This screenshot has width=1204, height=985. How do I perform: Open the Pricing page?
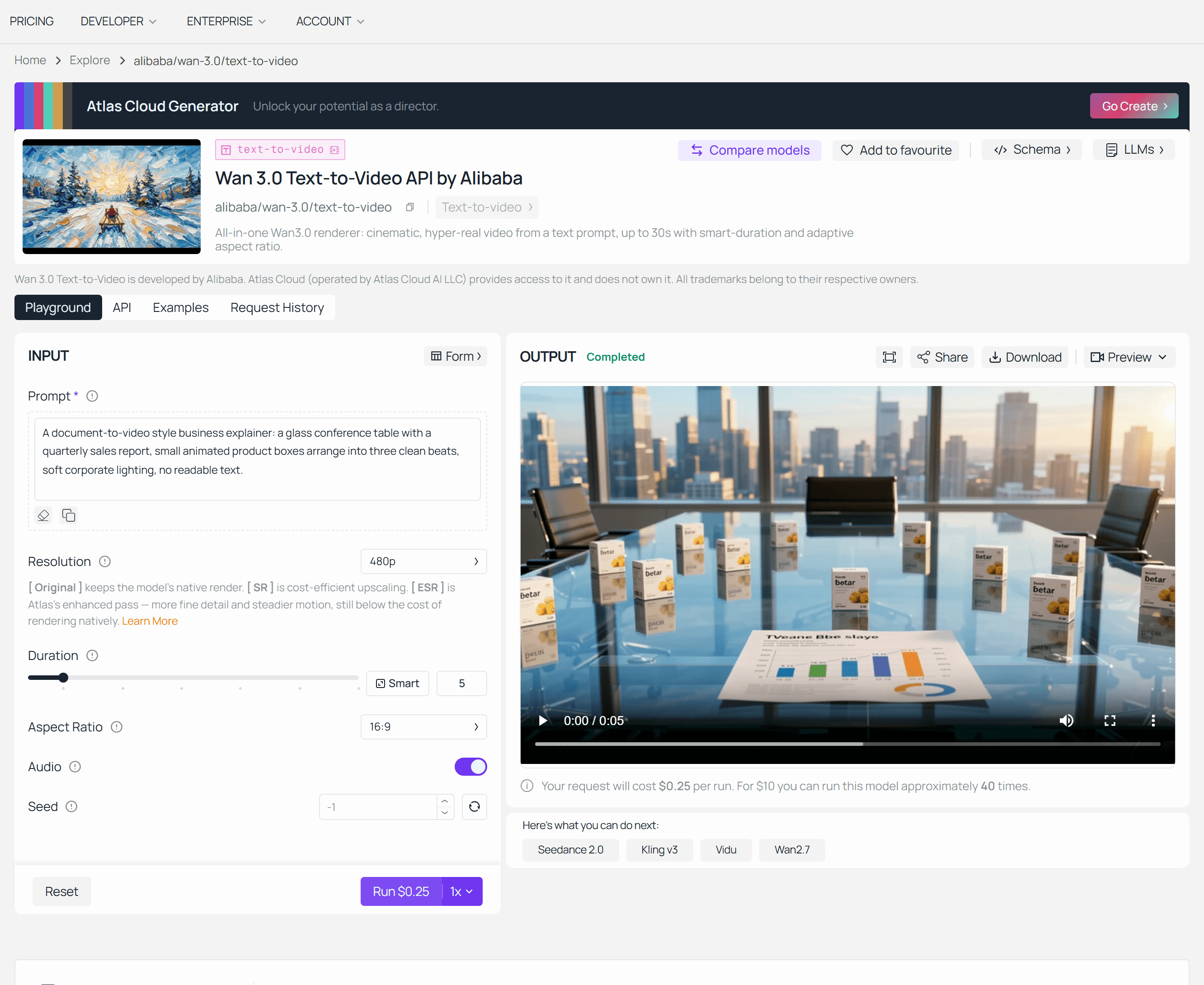[x=32, y=22]
